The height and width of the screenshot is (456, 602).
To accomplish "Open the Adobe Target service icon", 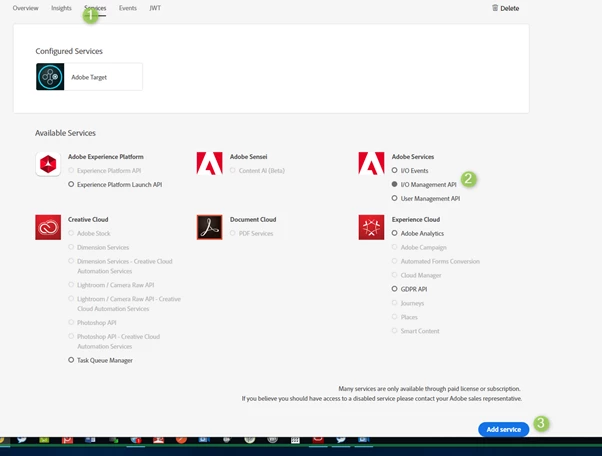I will click(x=50, y=77).
